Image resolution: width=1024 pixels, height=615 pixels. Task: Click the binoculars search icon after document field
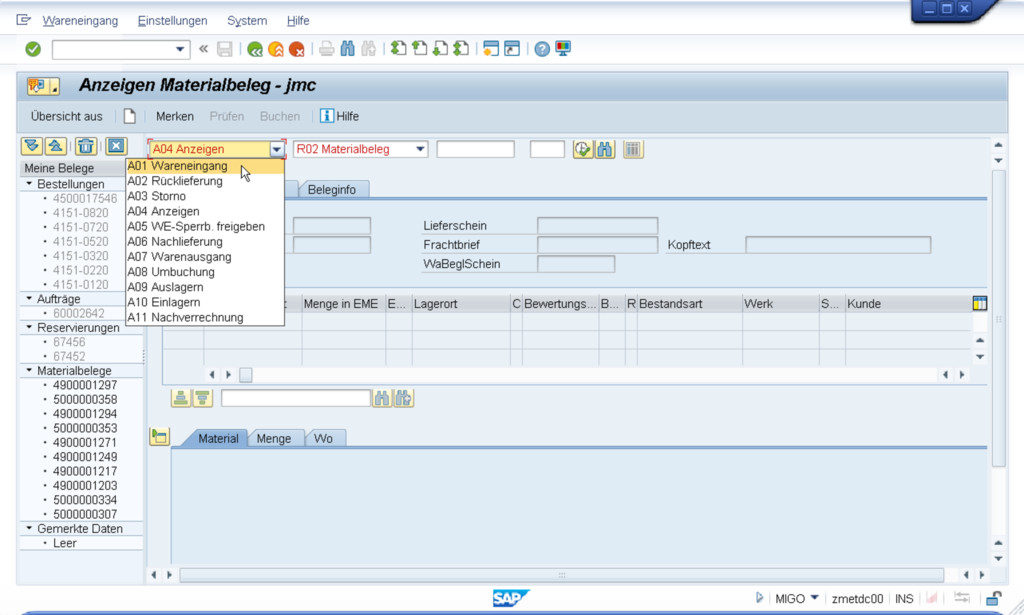click(x=605, y=150)
